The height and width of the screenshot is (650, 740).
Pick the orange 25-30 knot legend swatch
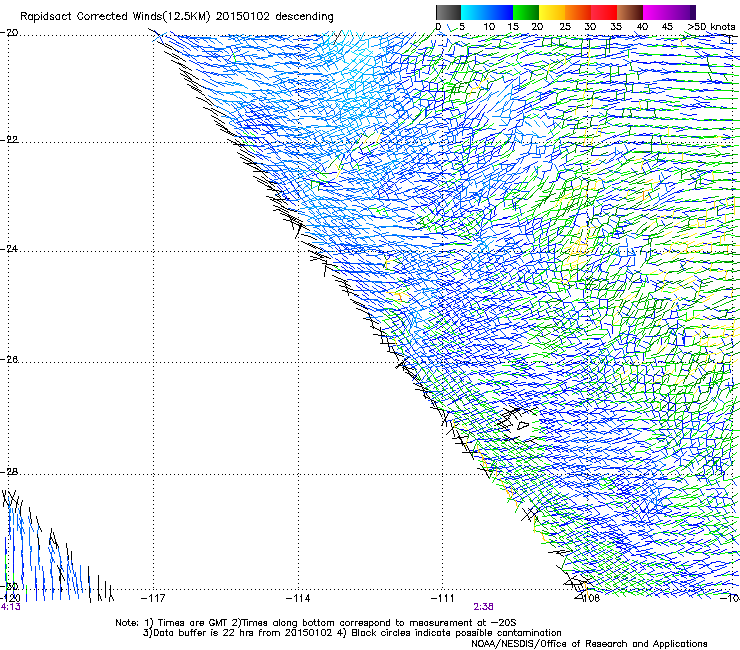coord(578,12)
